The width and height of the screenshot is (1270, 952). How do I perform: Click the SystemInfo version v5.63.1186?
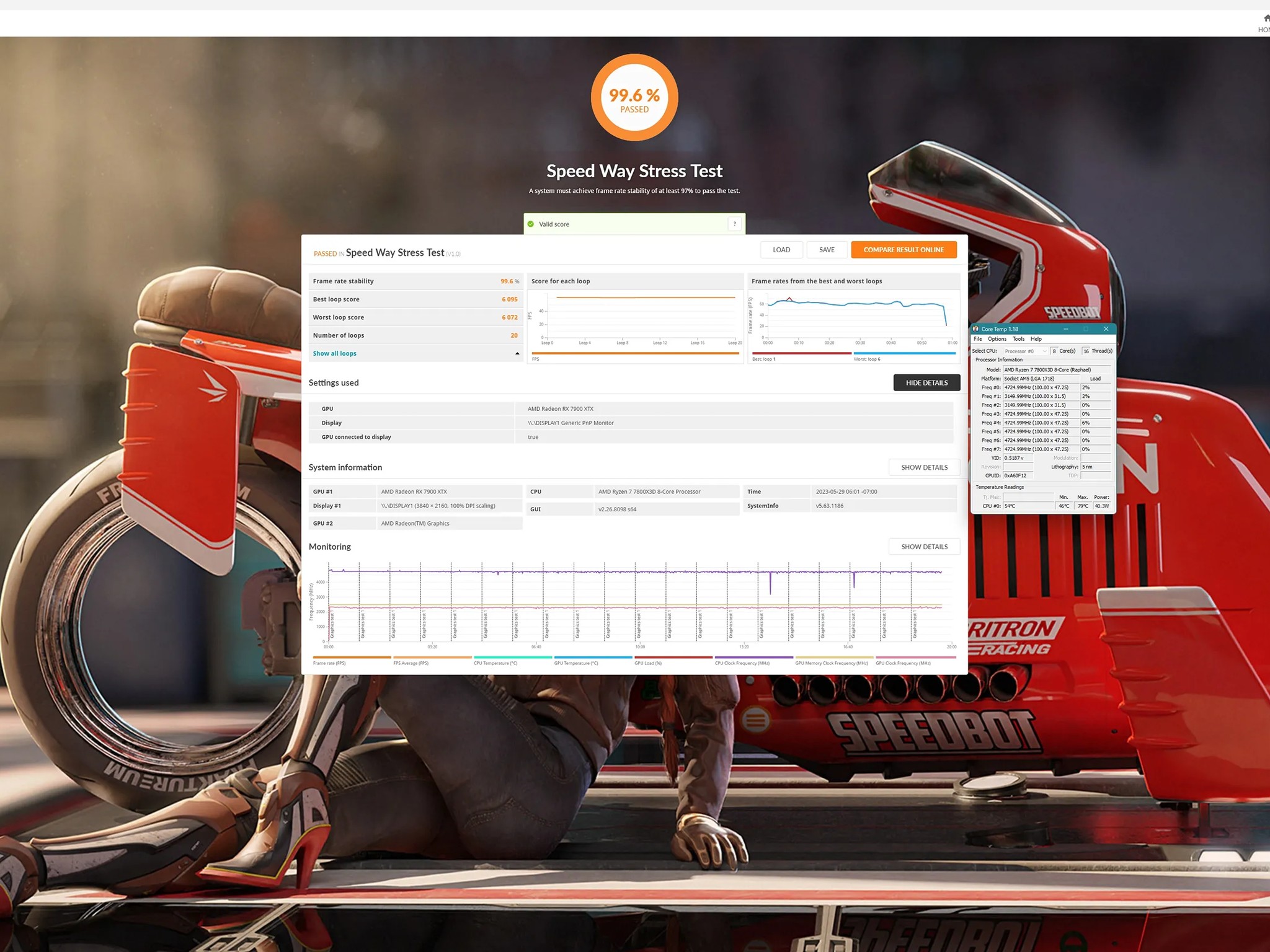(x=830, y=506)
